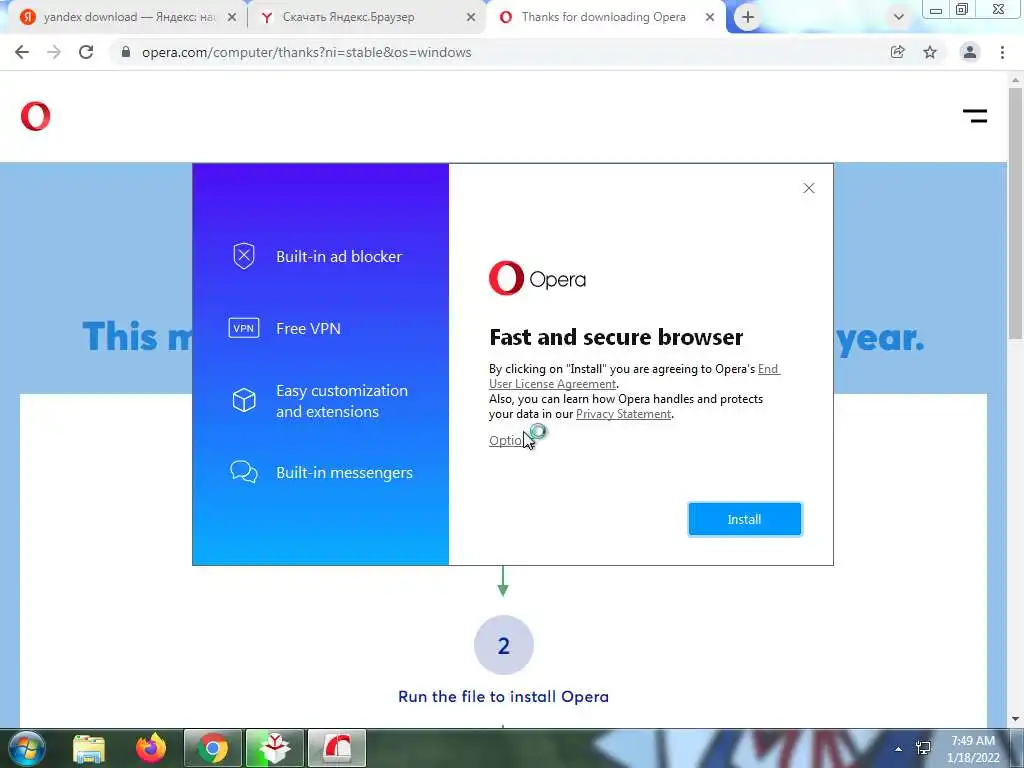Click the scrollbar down arrow
This screenshot has width=1024, height=768.
[1015, 720]
